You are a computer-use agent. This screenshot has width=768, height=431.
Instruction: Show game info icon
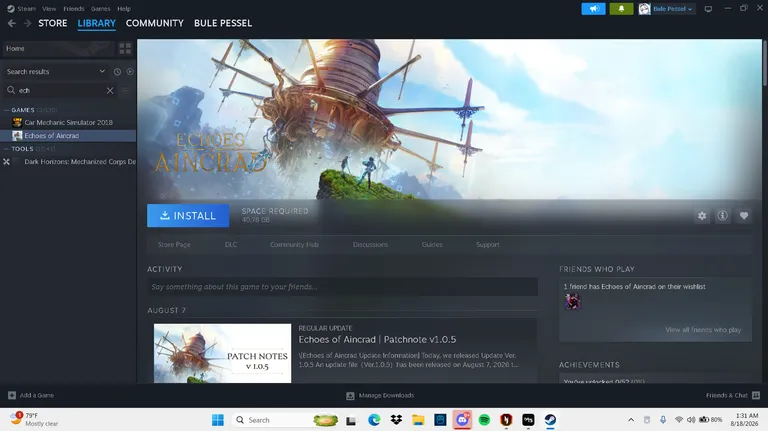722,216
